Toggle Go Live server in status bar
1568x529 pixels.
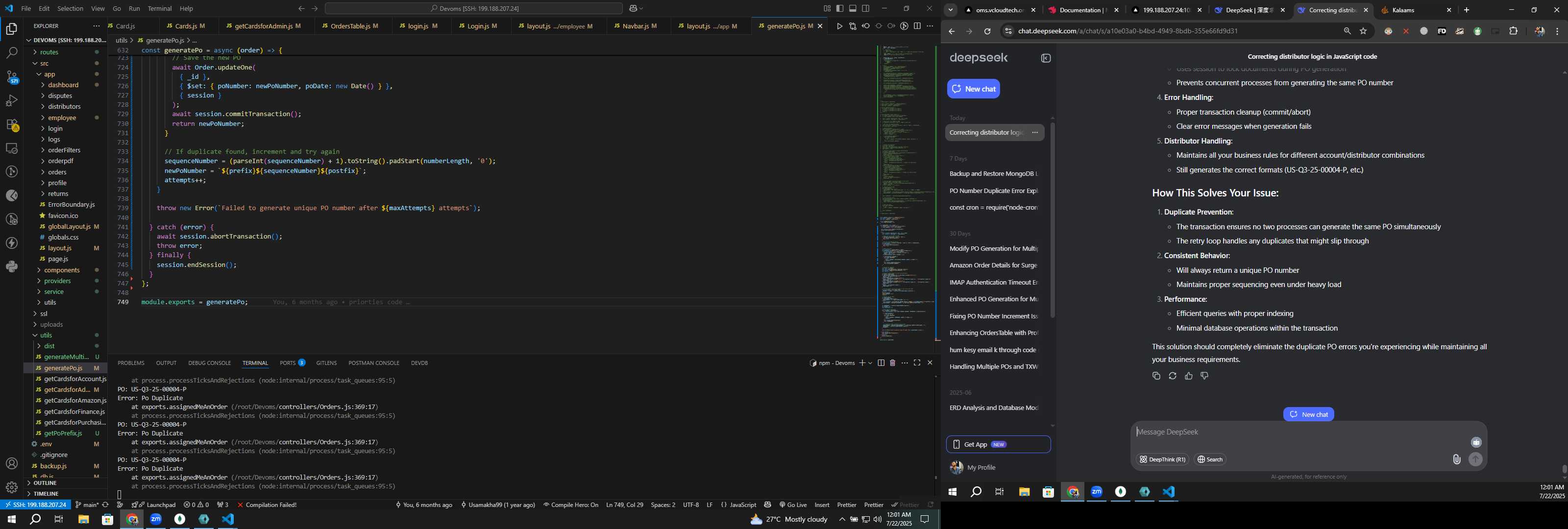tap(792, 505)
